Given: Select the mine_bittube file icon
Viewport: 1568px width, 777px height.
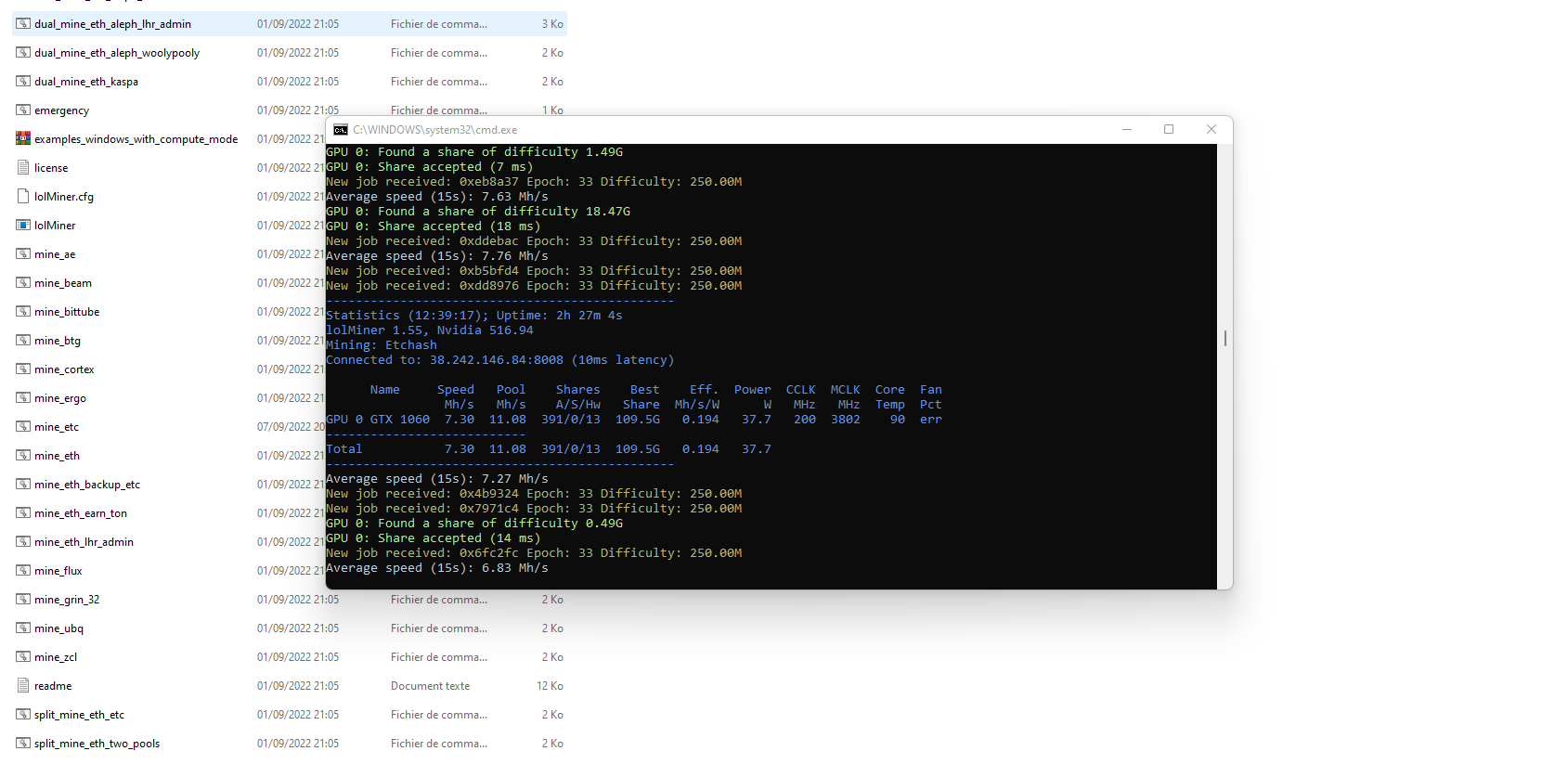Looking at the screenshot, I should [23, 312].
